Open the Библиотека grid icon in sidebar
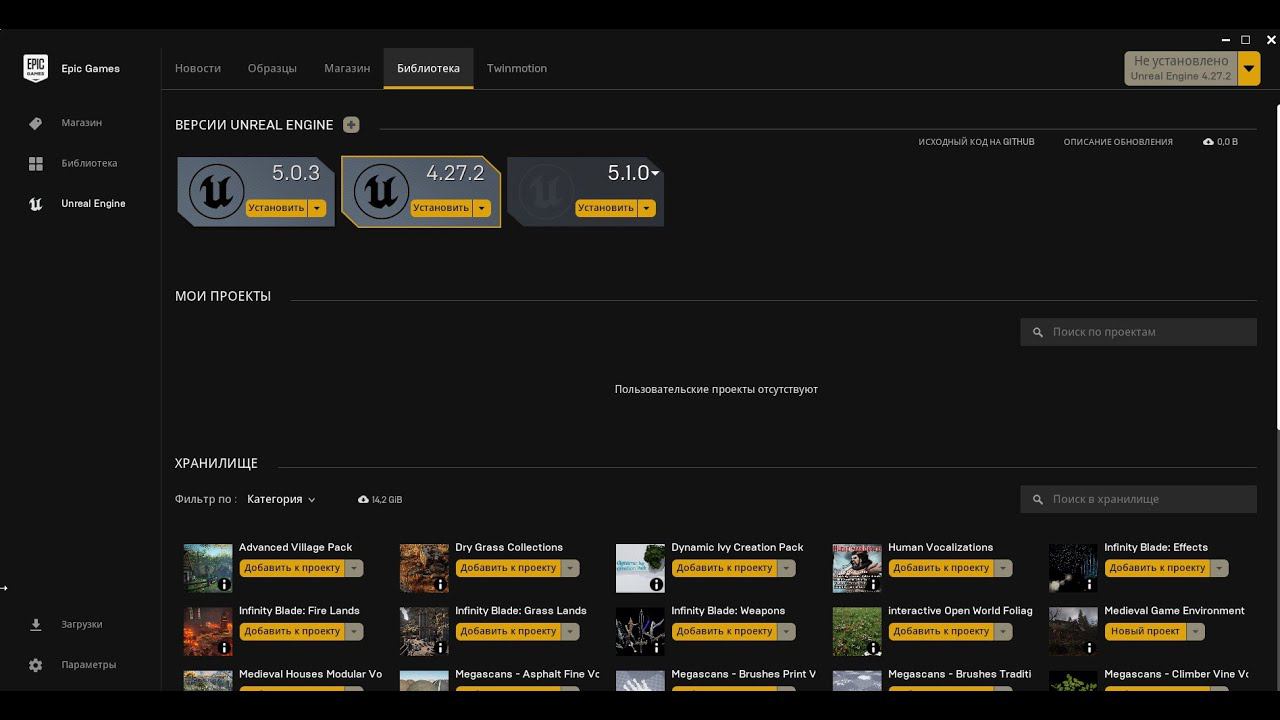 pos(36,163)
